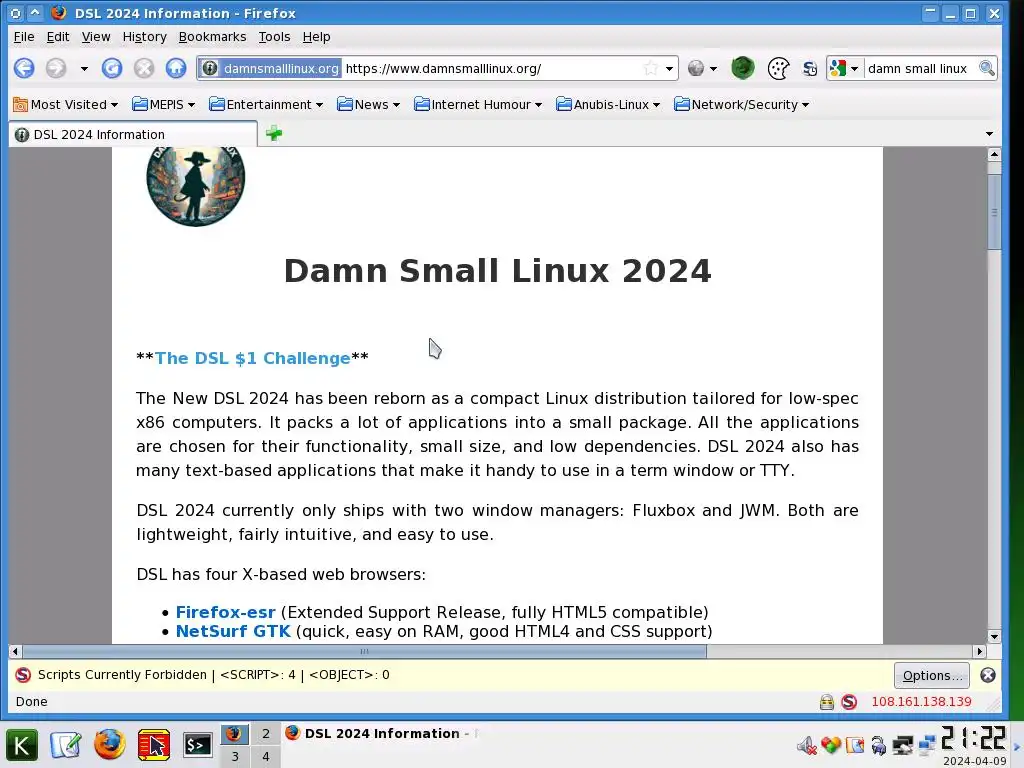
Task: Click the colorful hearts tray icon
Action: pyautogui.click(x=831, y=745)
